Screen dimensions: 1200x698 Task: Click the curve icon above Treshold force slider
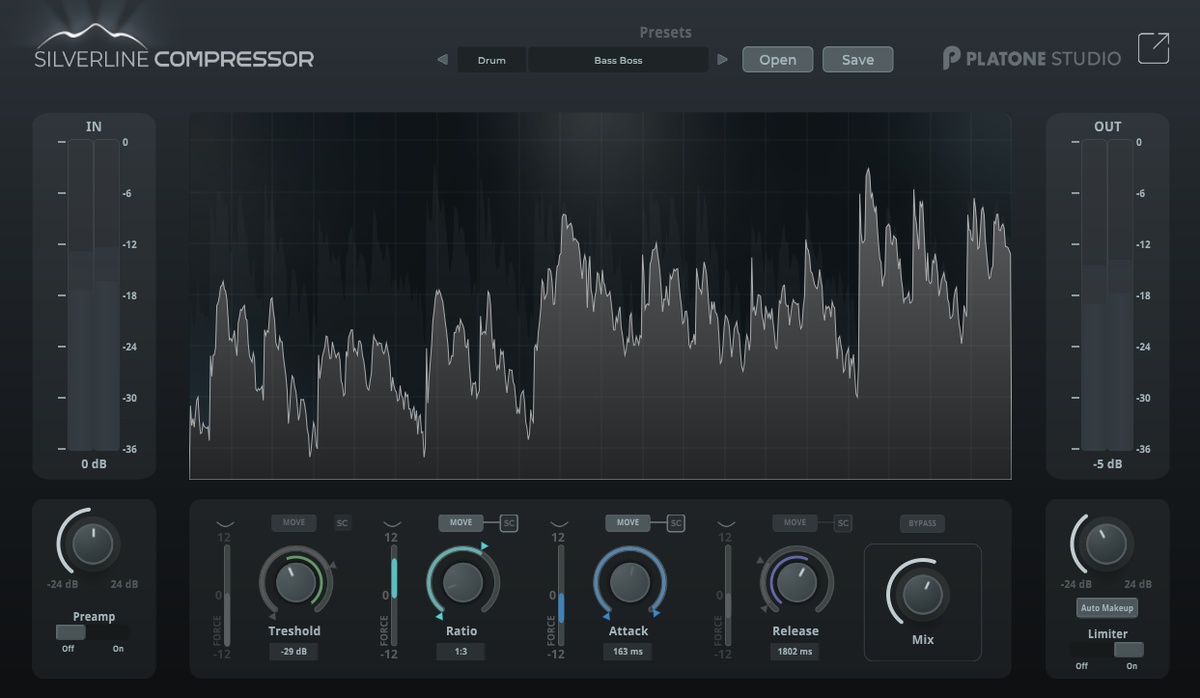pos(226,523)
